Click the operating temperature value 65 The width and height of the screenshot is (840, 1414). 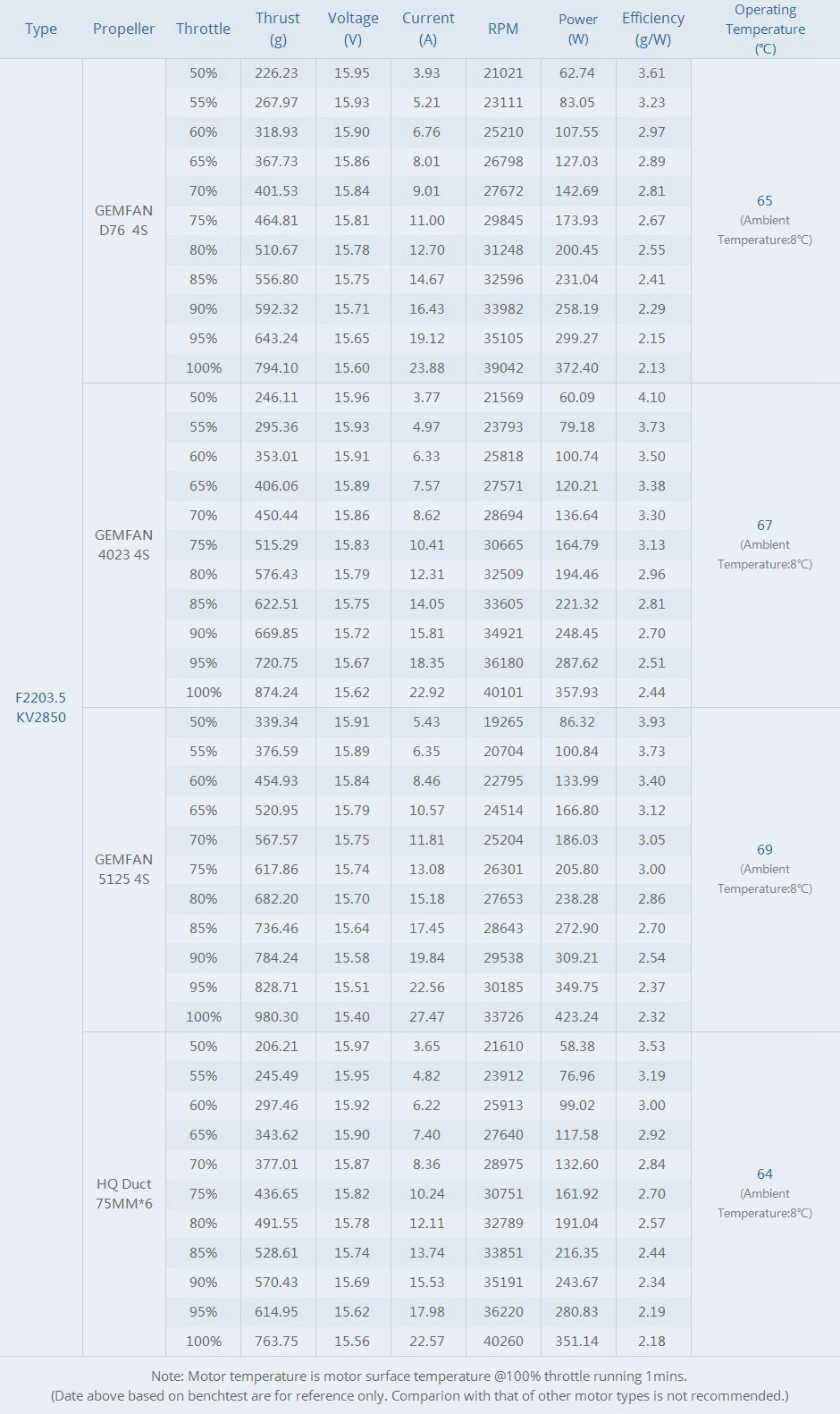click(x=764, y=201)
